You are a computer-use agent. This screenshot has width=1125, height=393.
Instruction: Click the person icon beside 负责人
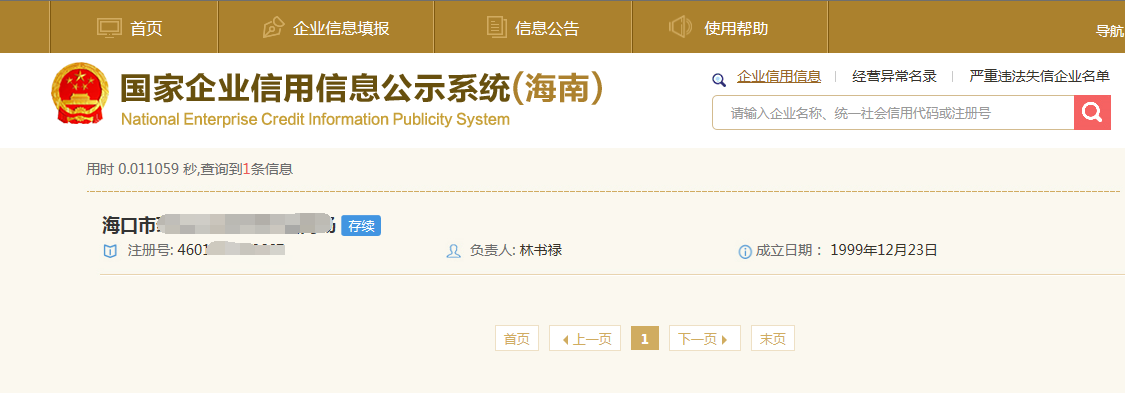453,251
